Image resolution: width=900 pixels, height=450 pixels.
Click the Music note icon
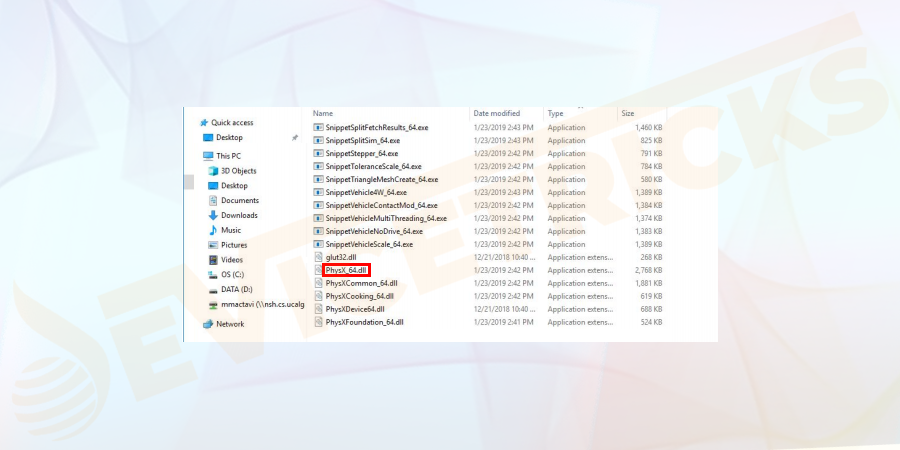click(x=213, y=230)
